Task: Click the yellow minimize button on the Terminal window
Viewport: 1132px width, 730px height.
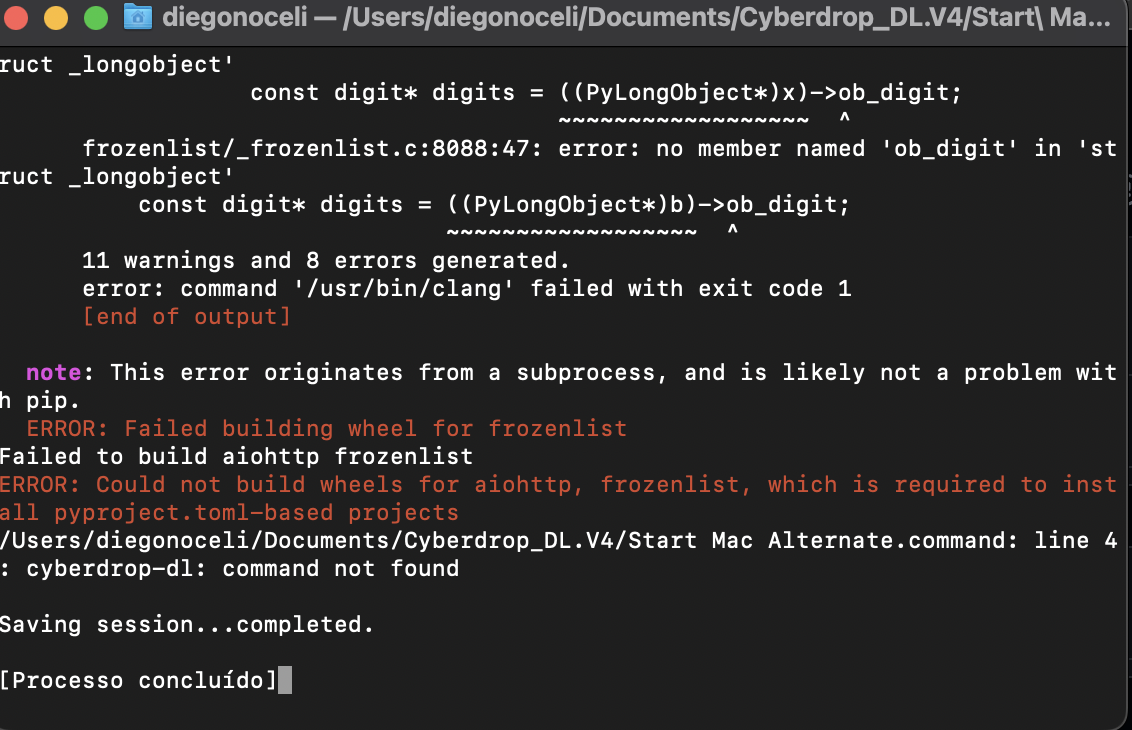Action: pos(58,17)
